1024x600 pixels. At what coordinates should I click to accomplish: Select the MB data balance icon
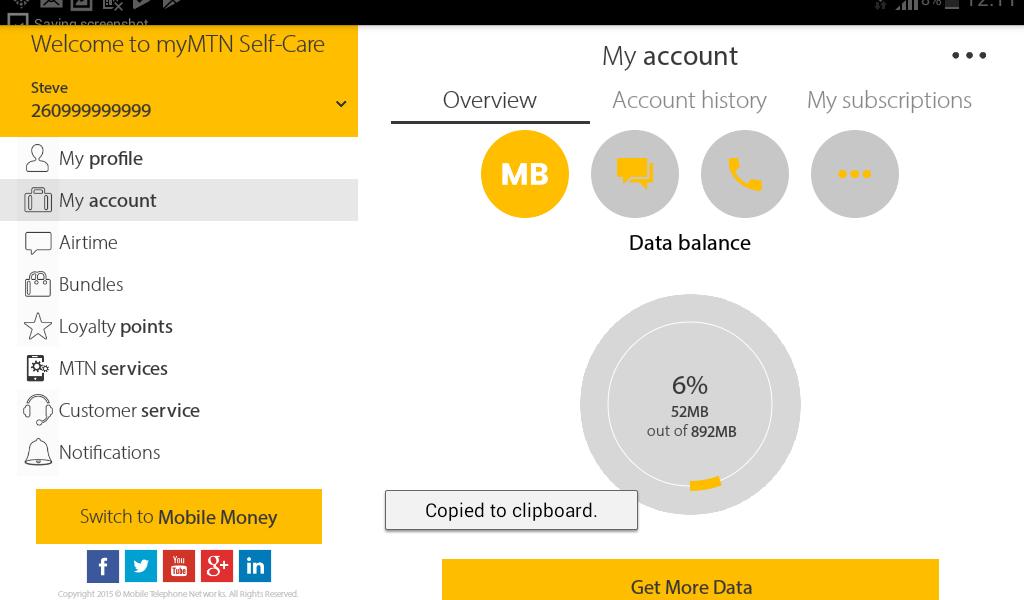[525, 173]
